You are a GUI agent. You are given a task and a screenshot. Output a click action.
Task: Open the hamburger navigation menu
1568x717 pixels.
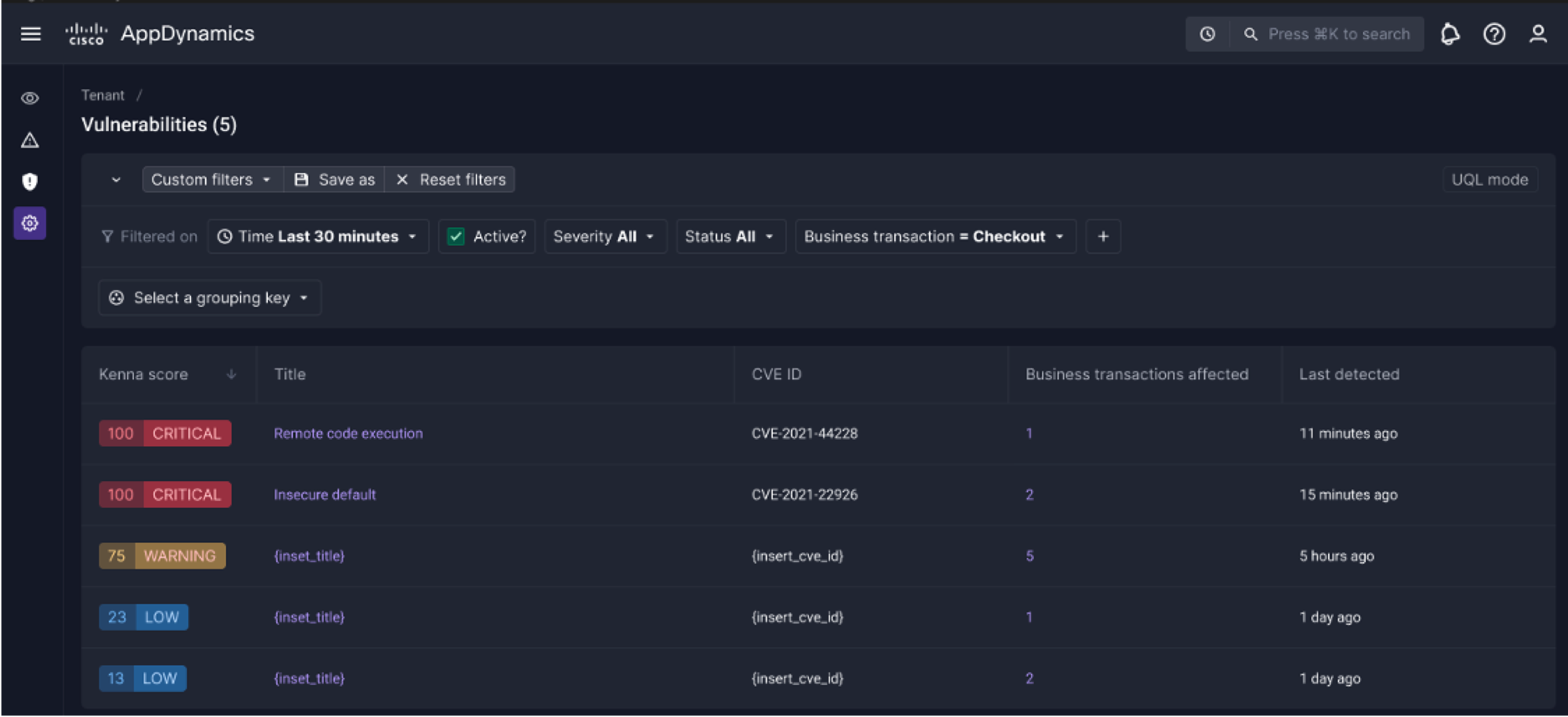click(31, 34)
